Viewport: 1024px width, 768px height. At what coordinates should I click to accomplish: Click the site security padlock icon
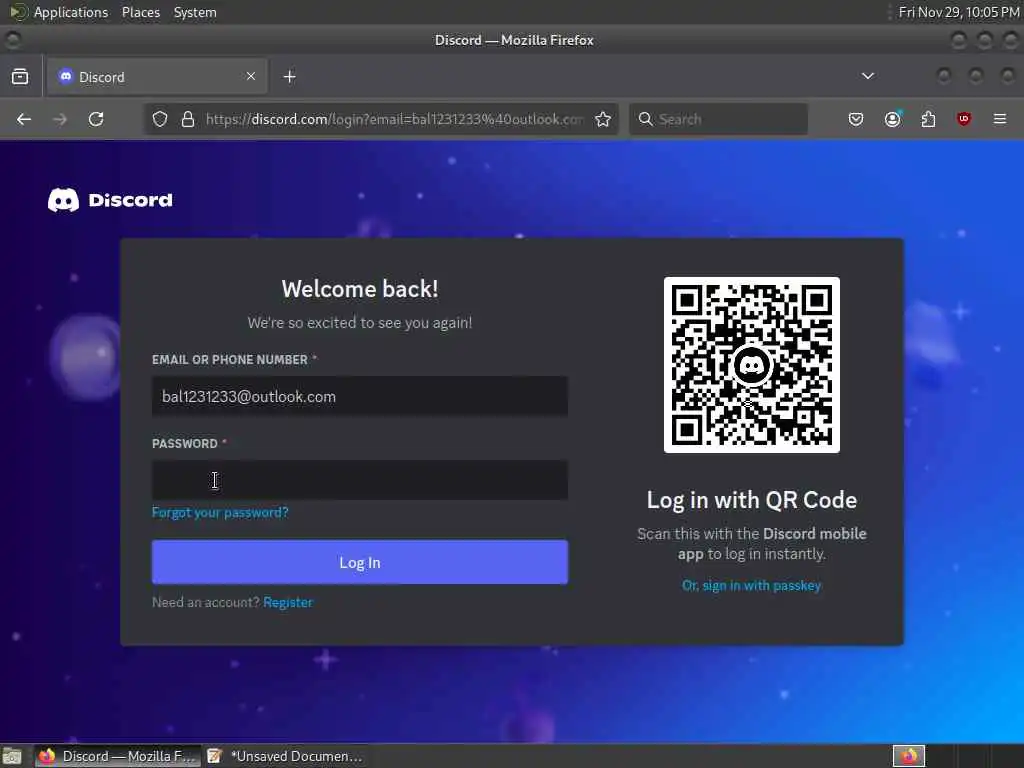(188, 119)
